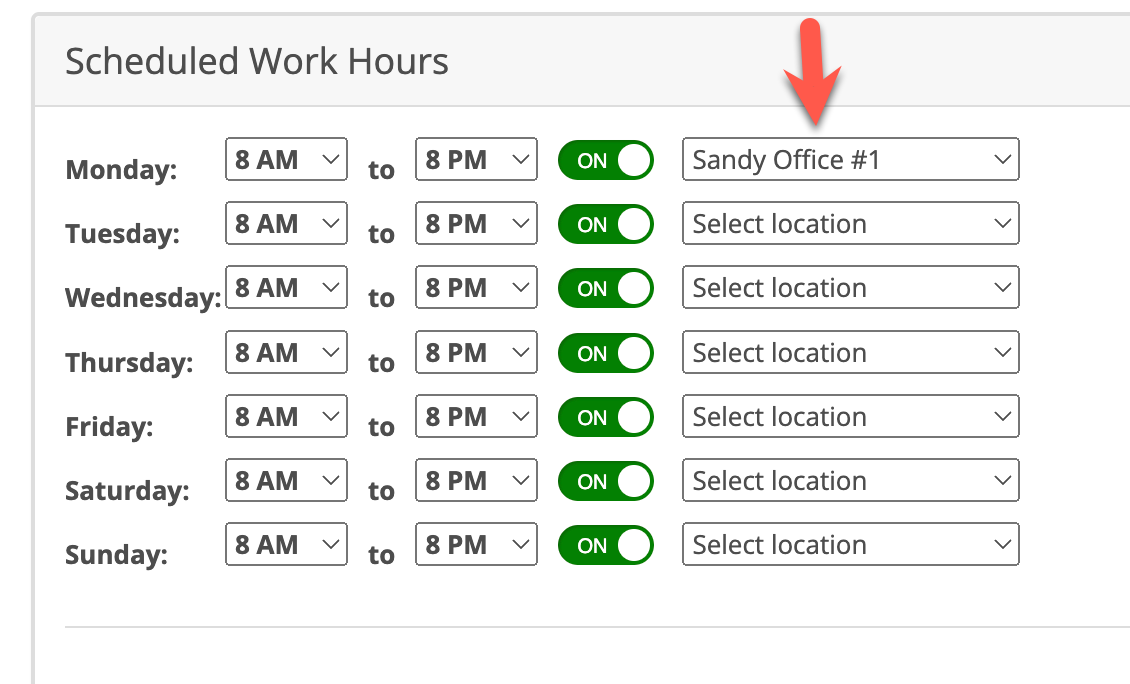1130x684 pixels.
Task: Disable Saturday's schedule toggle
Action: pyautogui.click(x=605, y=480)
